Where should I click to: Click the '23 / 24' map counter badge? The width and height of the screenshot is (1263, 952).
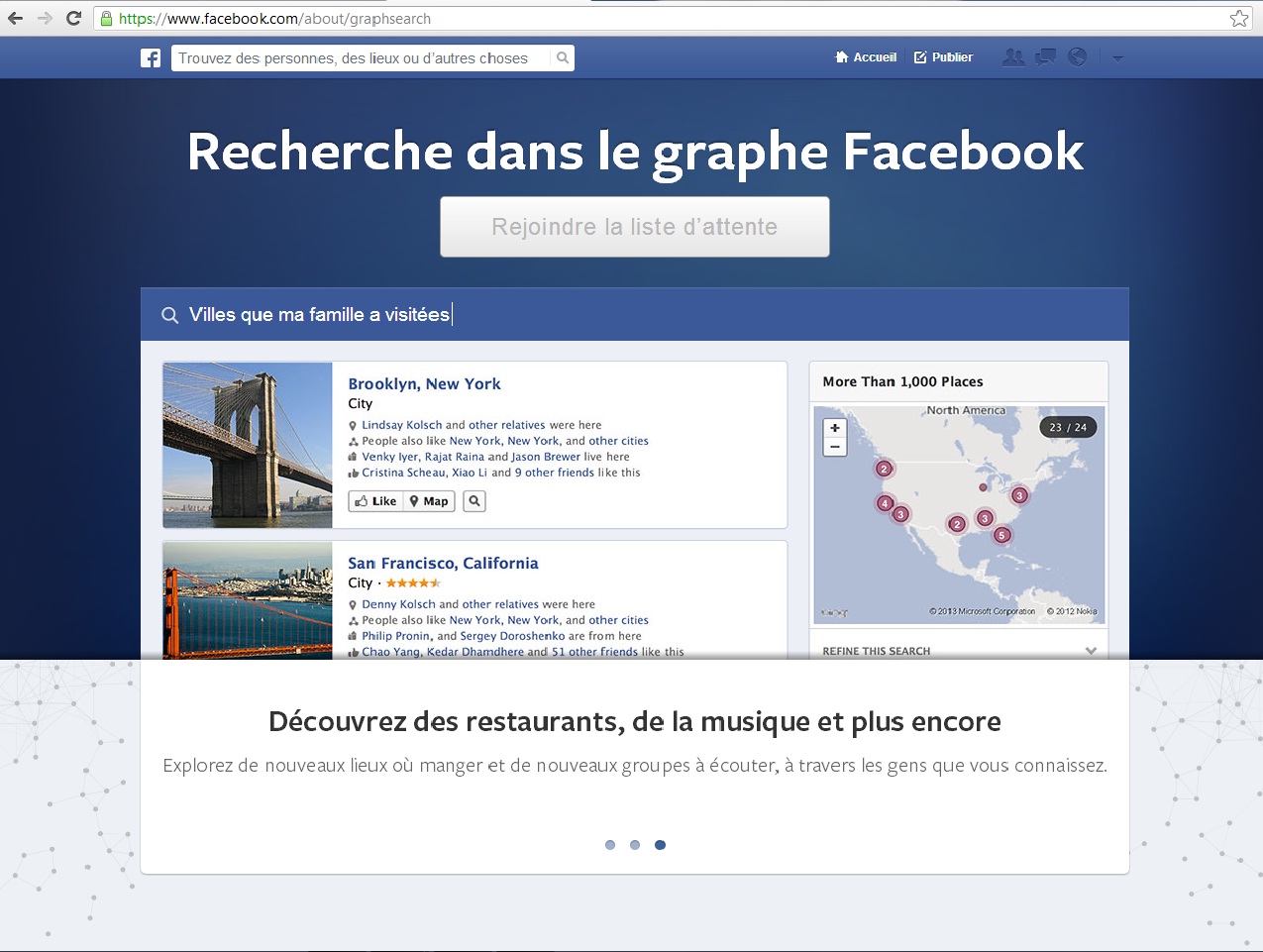(x=1068, y=427)
